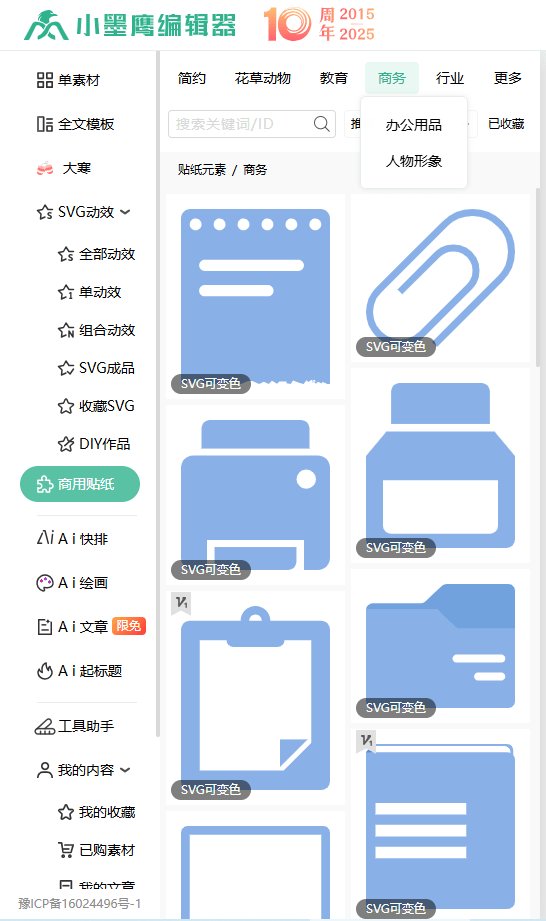Click the 贴纸元素 breadcrumb link

coord(202,170)
